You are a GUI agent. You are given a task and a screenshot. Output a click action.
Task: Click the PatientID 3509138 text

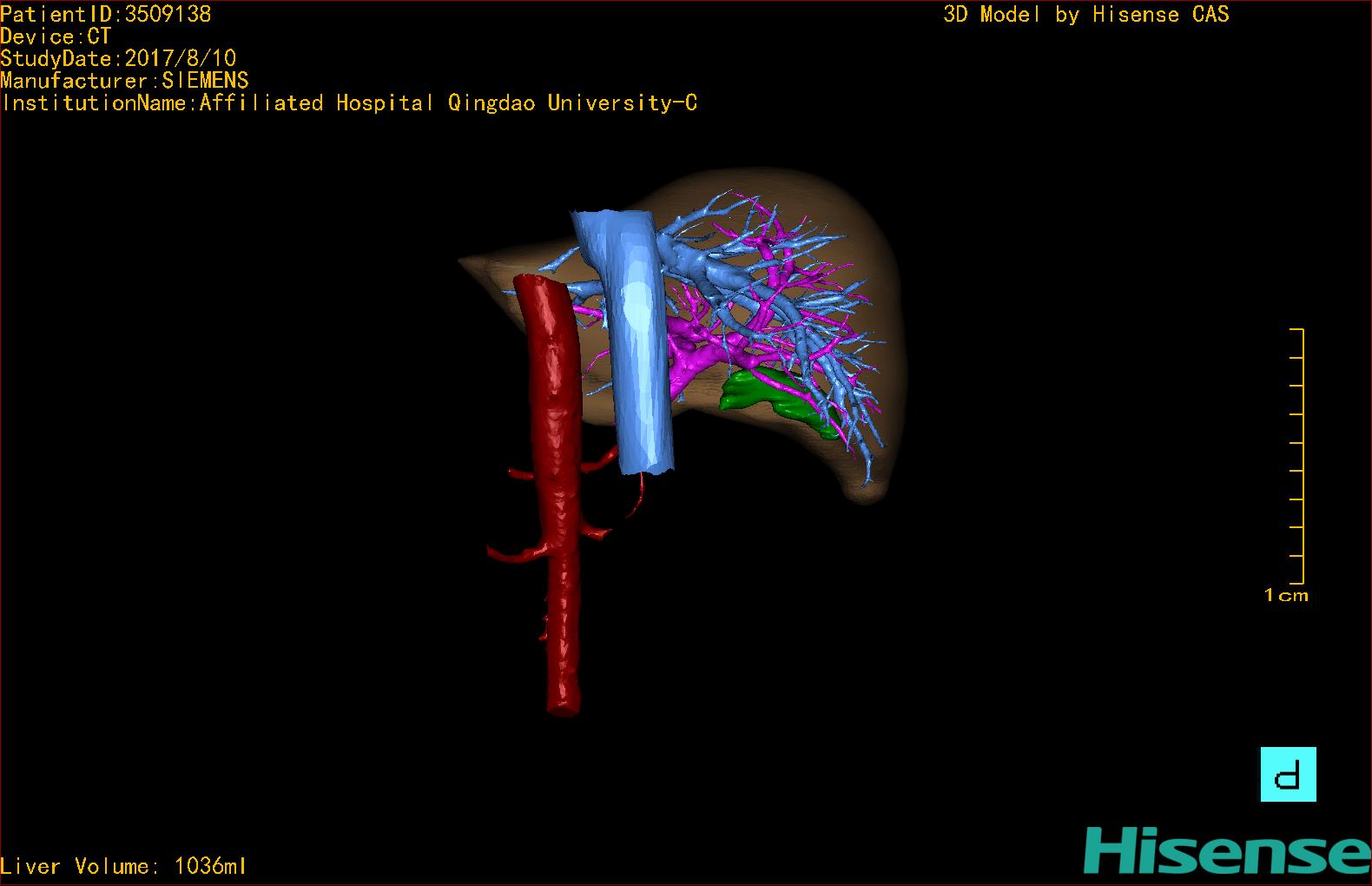tap(105, 14)
